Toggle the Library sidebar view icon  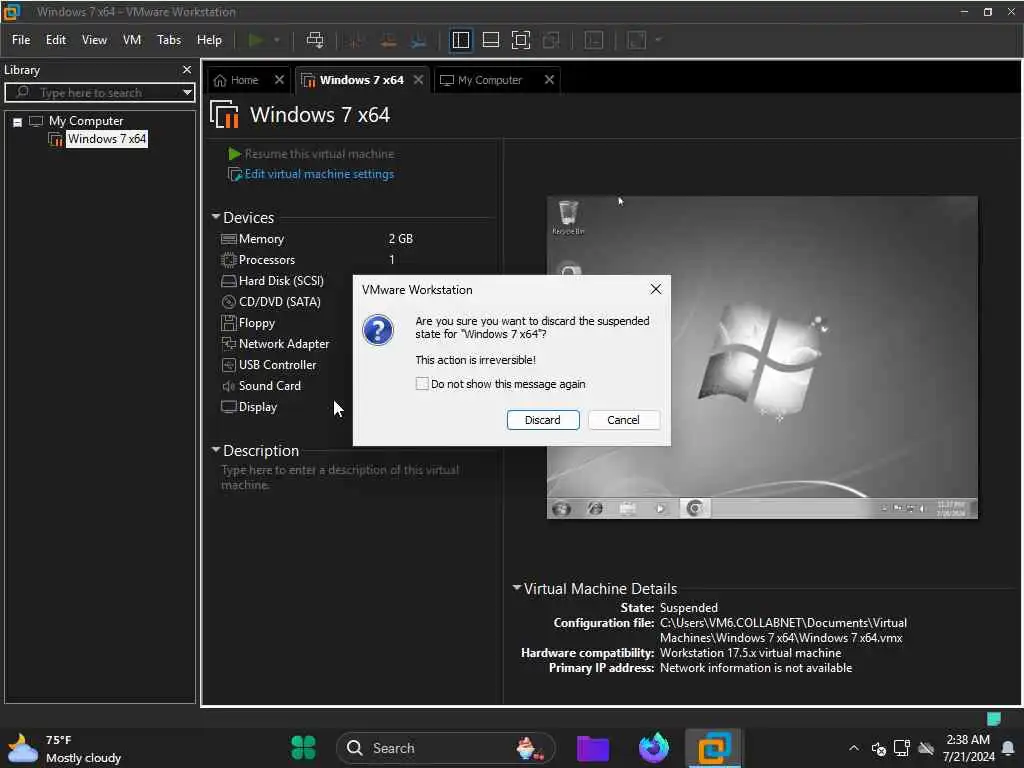(x=460, y=40)
